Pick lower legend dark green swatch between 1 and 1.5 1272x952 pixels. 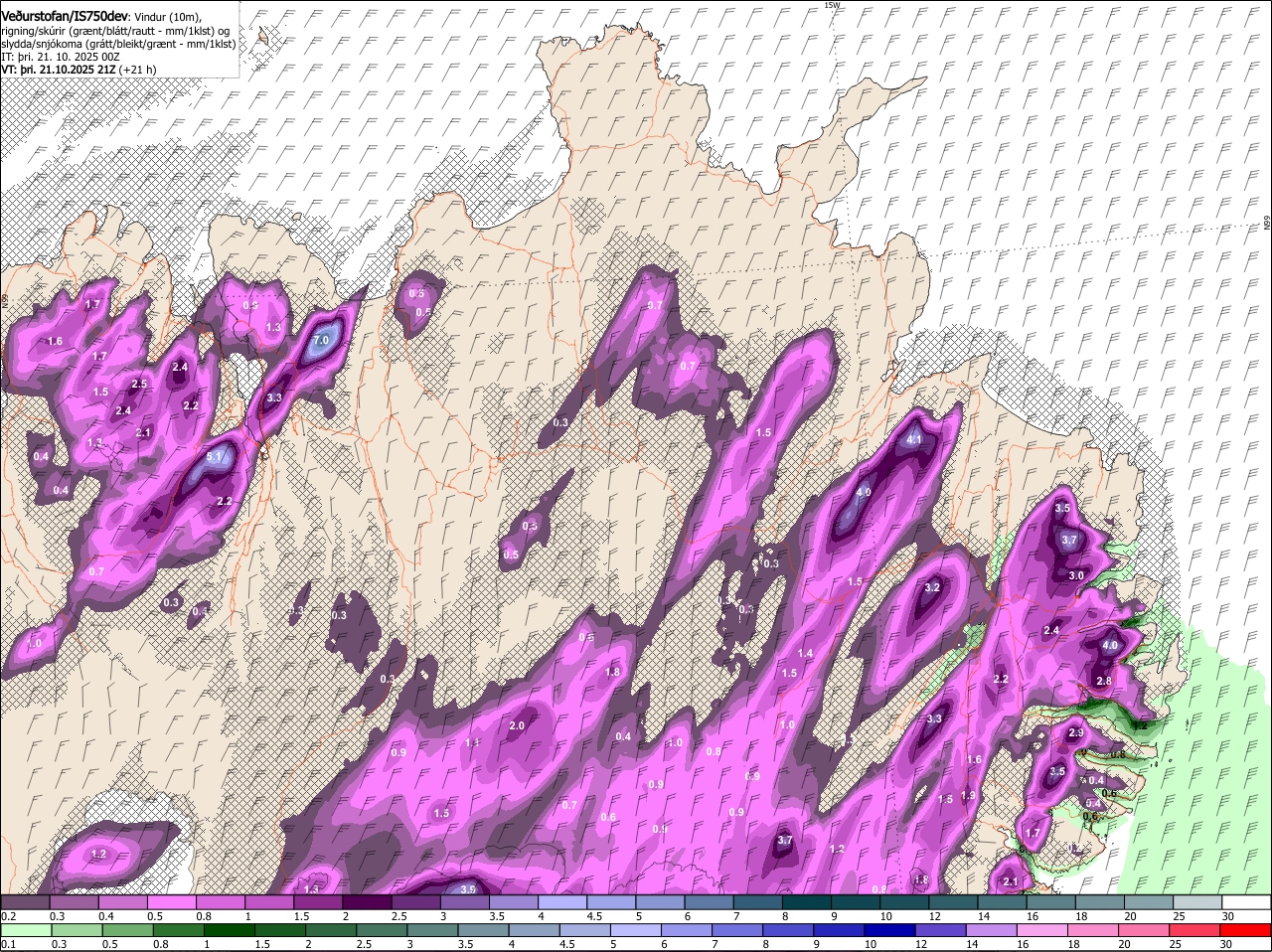[x=228, y=930]
